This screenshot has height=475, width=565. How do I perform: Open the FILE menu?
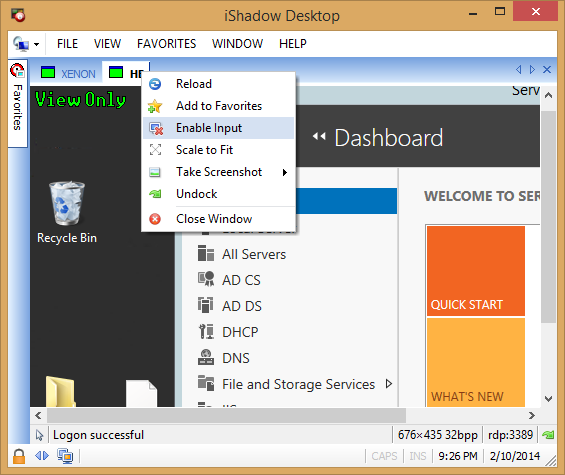point(67,44)
